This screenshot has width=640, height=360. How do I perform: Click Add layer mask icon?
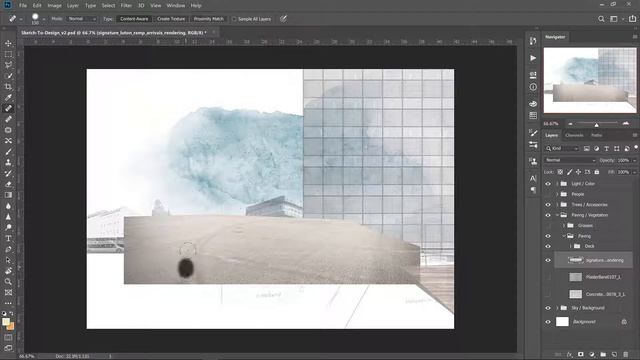tap(580, 354)
